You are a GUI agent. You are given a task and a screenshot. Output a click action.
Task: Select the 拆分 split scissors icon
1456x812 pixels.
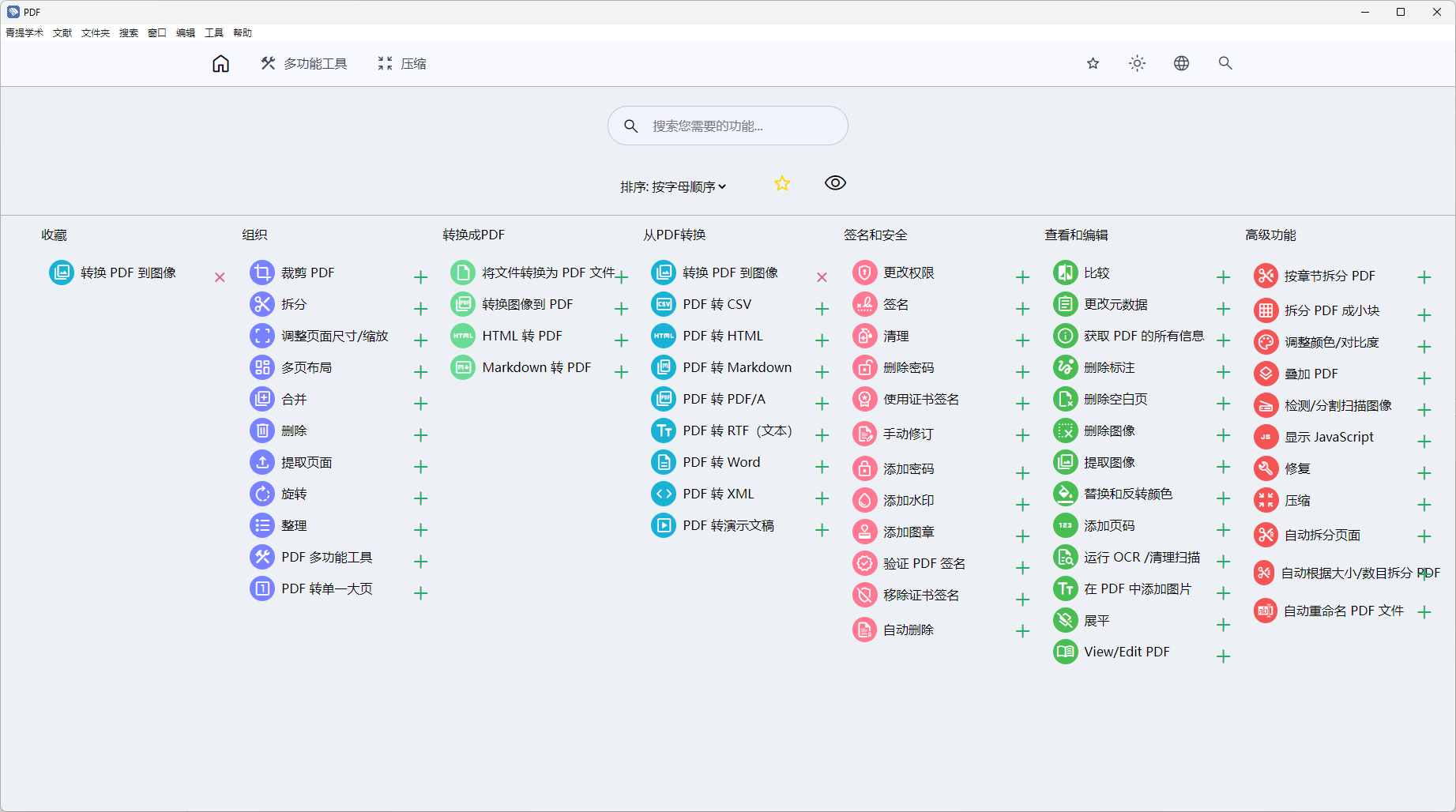261,304
